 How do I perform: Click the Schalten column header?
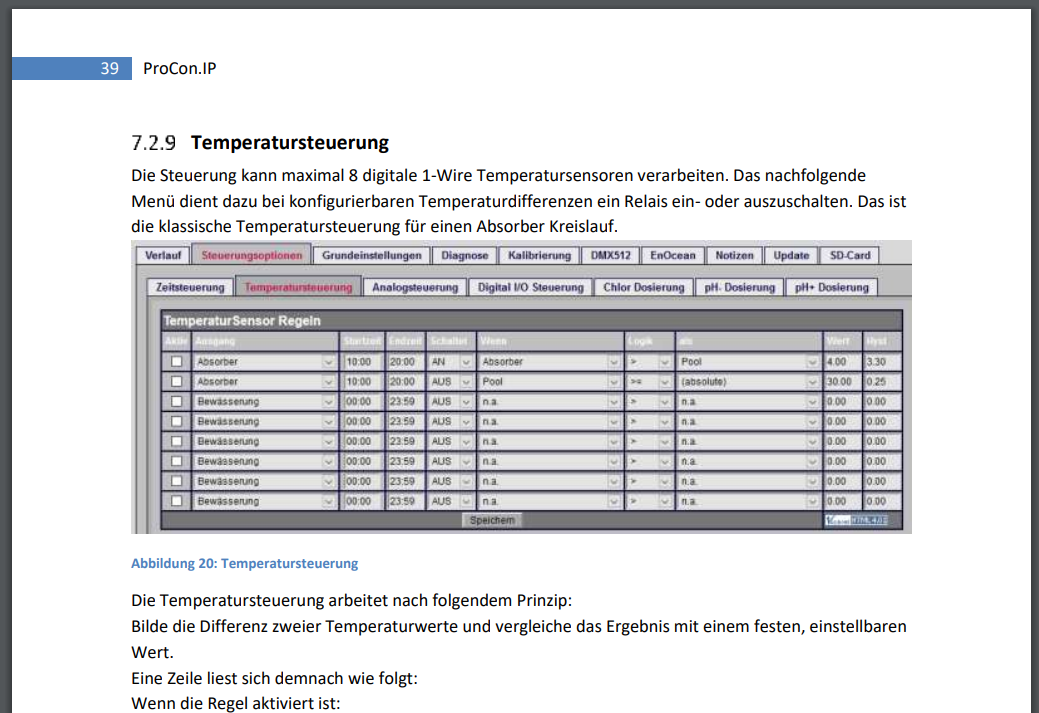[449, 341]
